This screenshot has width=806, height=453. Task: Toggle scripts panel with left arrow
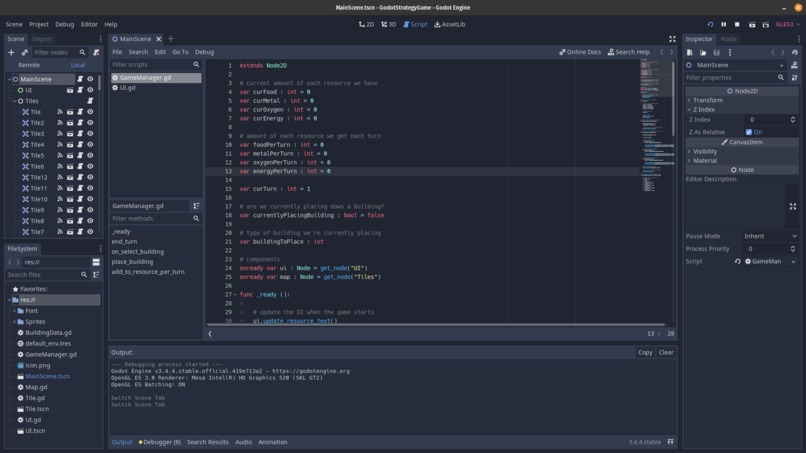tap(210, 334)
